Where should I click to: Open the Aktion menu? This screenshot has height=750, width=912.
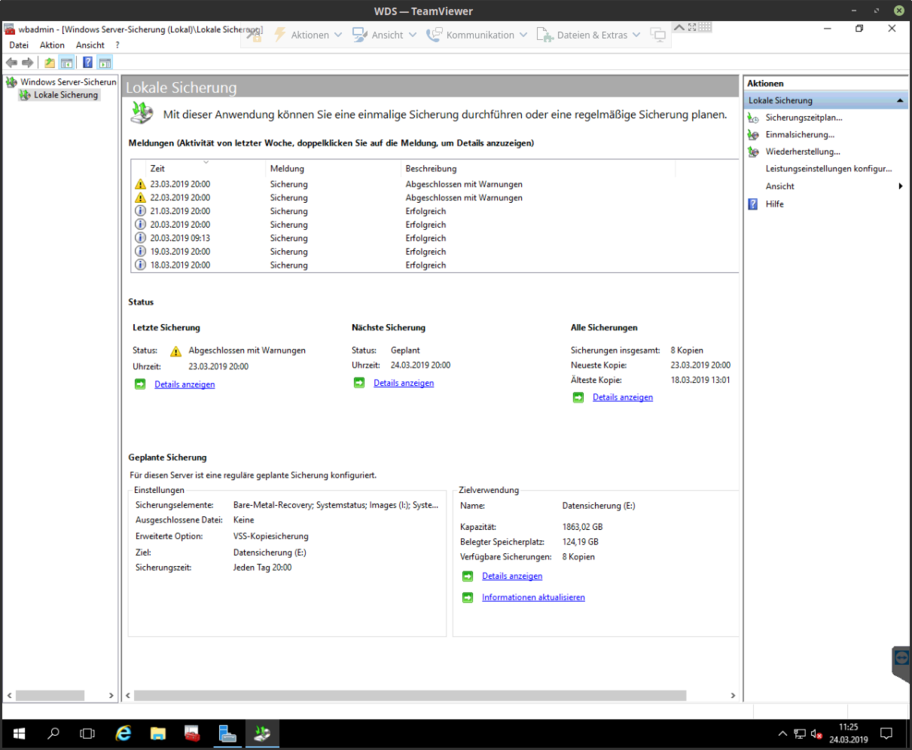pyautogui.click(x=52, y=45)
